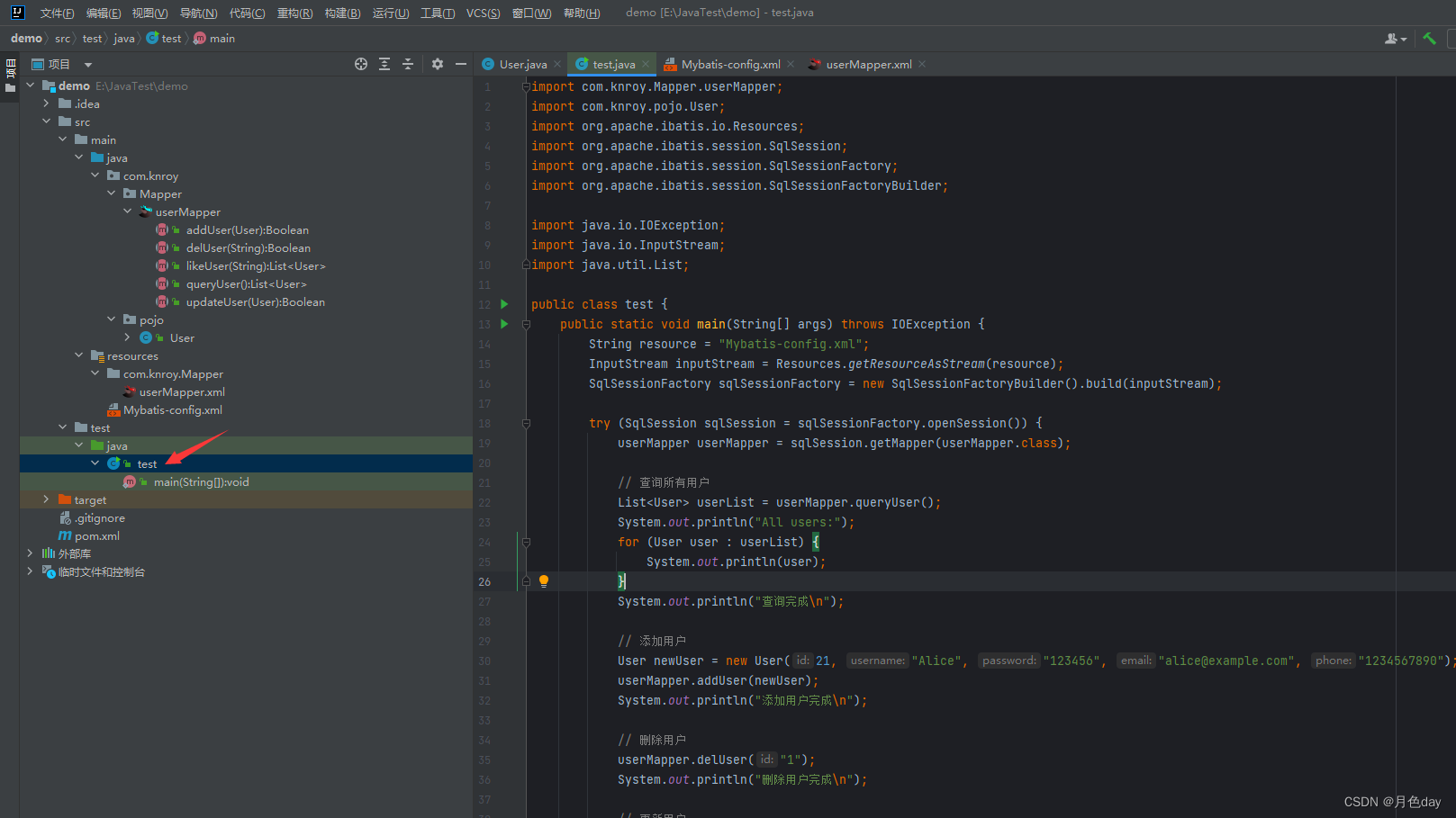The image size is (1456, 818).
Task: Select the com.knroy package folder
Action: (x=150, y=175)
